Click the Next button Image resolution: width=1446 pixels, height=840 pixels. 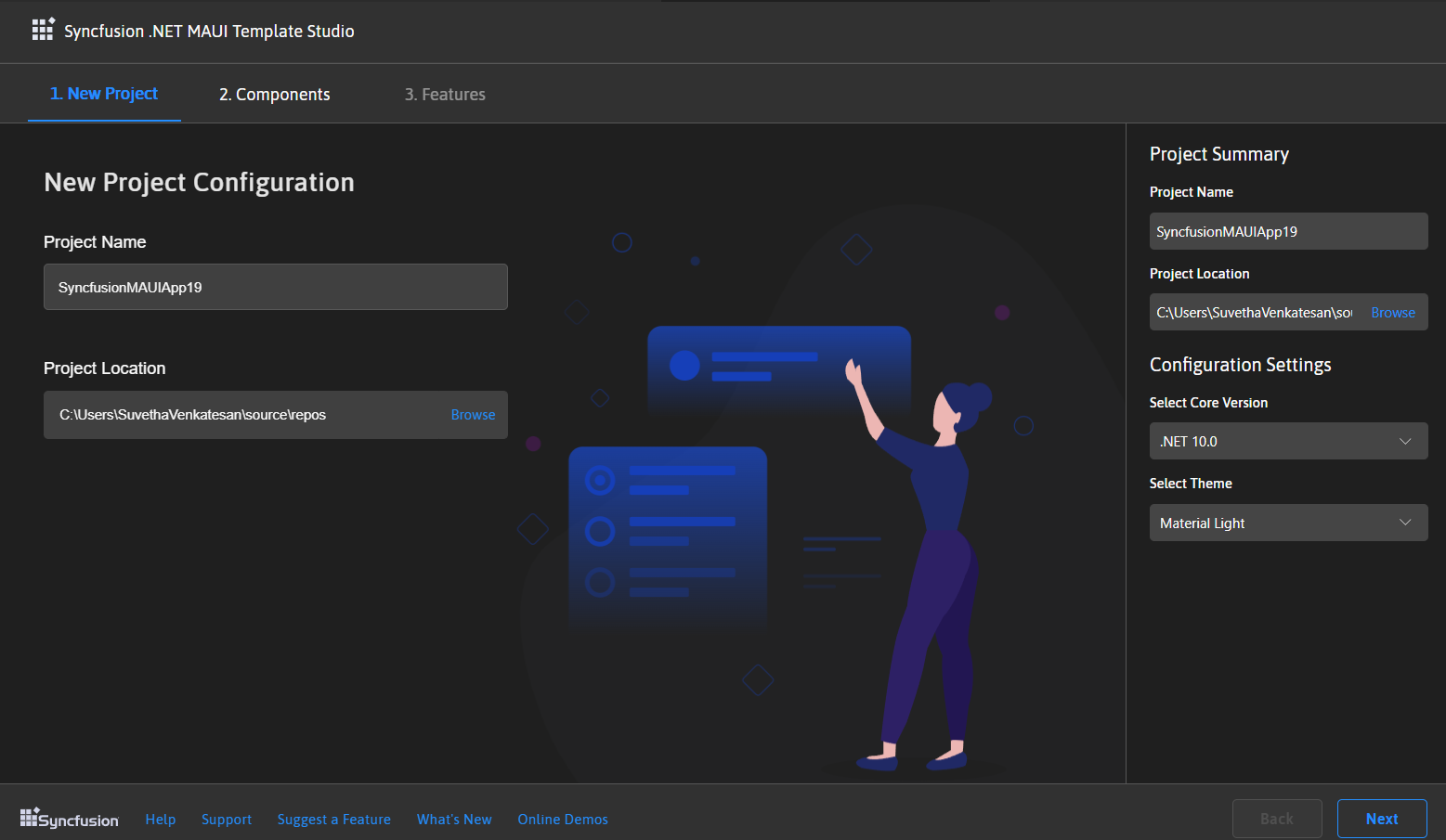[x=1382, y=819]
